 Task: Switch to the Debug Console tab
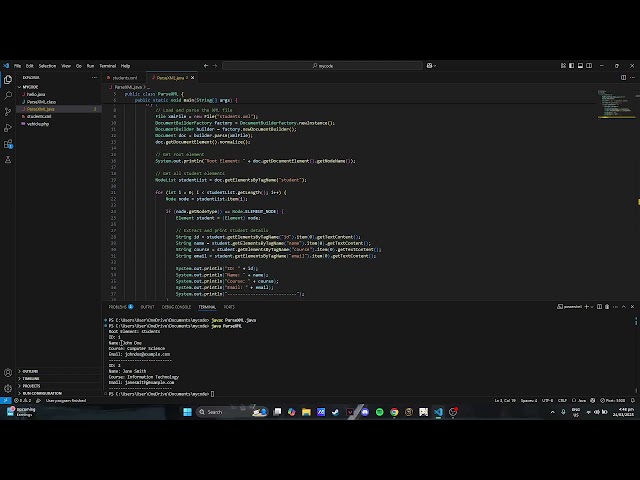pos(176,307)
